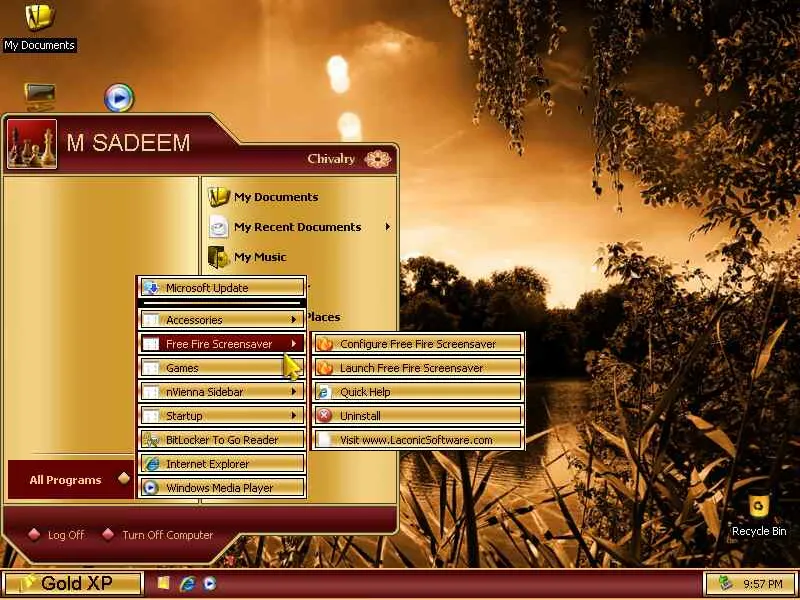Expand the My Recent Documents arrow
The height and width of the screenshot is (600, 800).
(388, 227)
